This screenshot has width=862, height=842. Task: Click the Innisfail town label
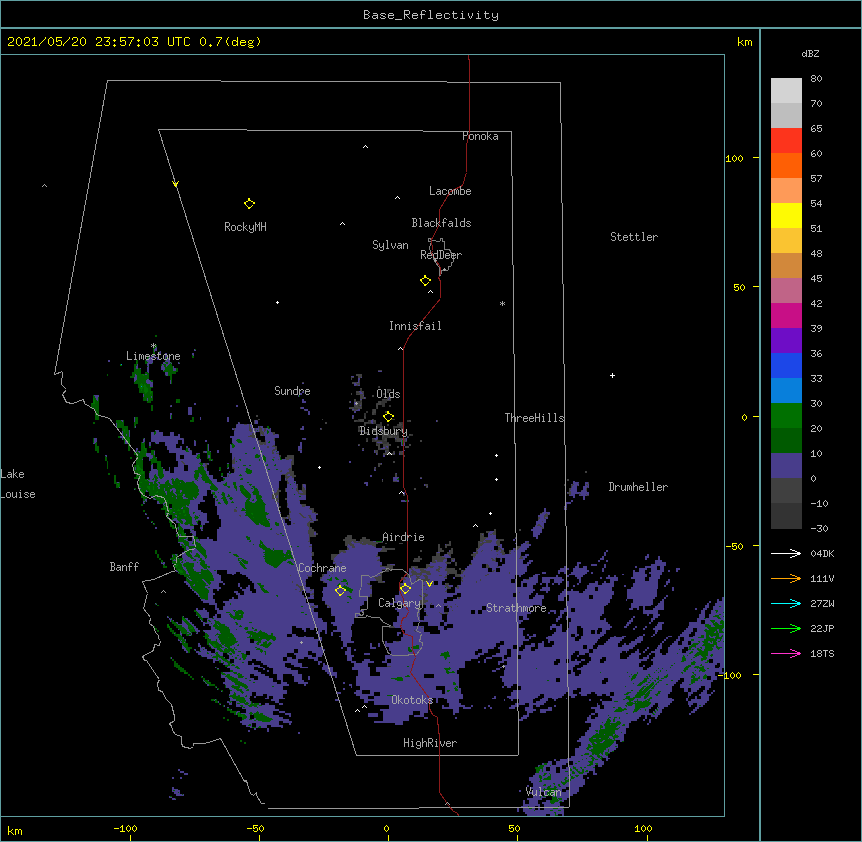(415, 326)
